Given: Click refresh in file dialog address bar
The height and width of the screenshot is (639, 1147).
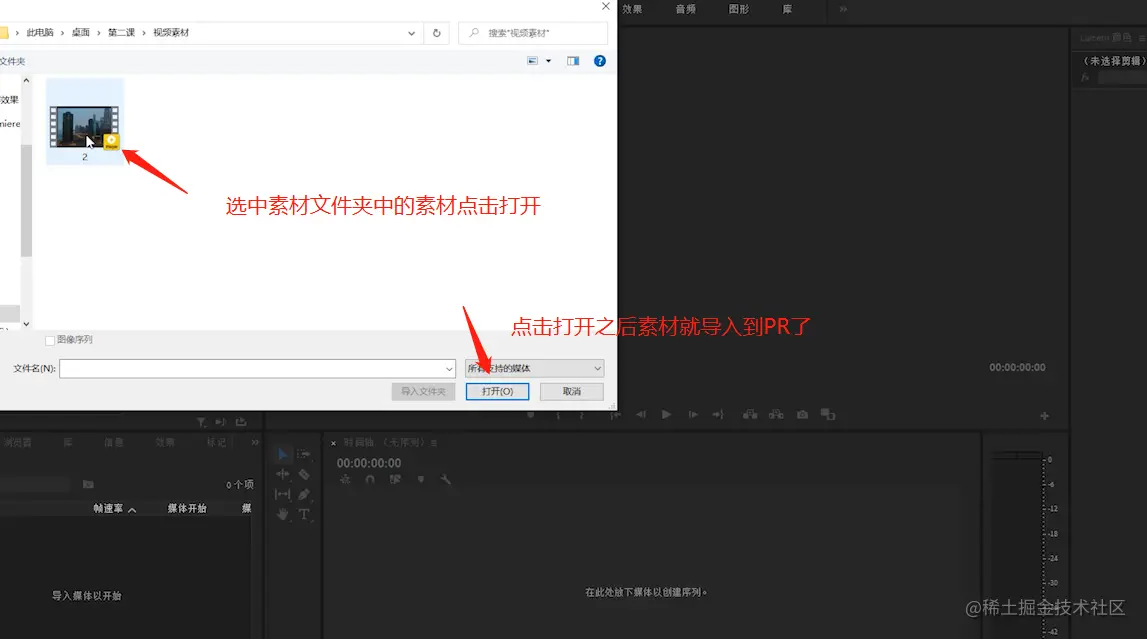Looking at the screenshot, I should pos(437,33).
